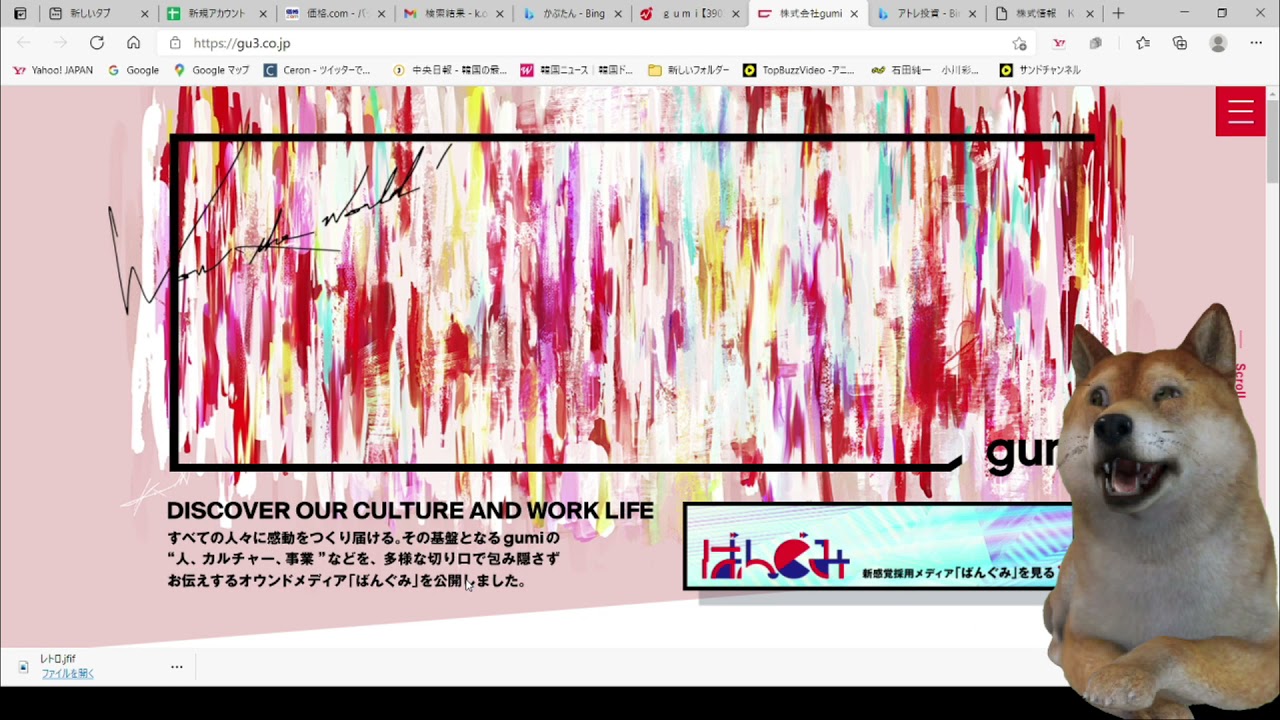This screenshot has height=720, width=1280.
Task: Add this page to favorites via star icon
Action: pos(1019,43)
